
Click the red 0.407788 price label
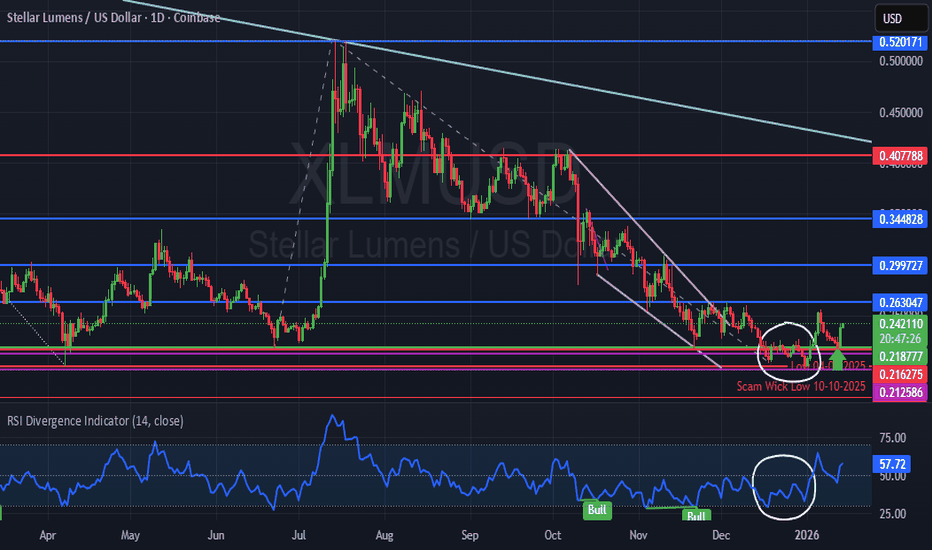(901, 156)
